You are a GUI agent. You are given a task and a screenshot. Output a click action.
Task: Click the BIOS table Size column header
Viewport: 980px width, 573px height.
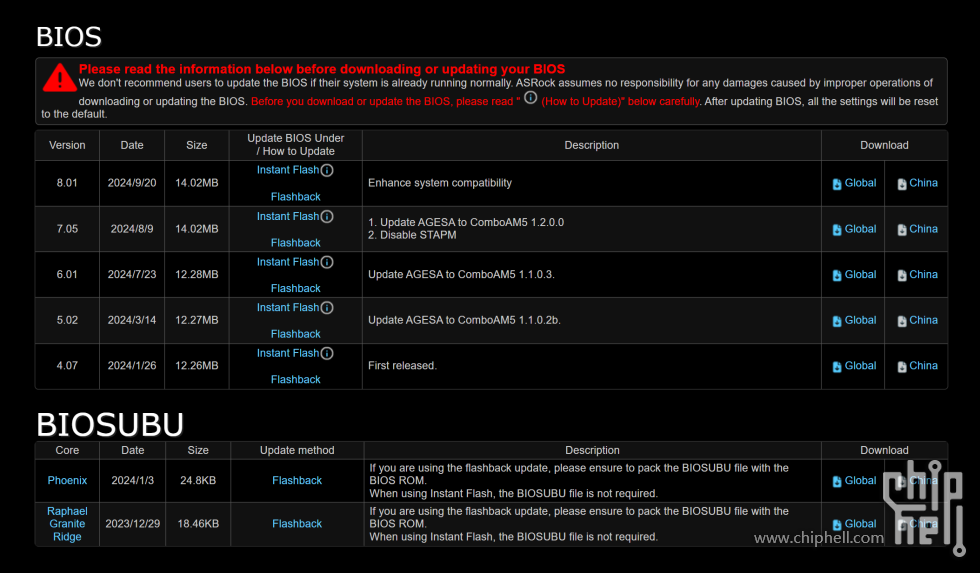click(x=196, y=145)
